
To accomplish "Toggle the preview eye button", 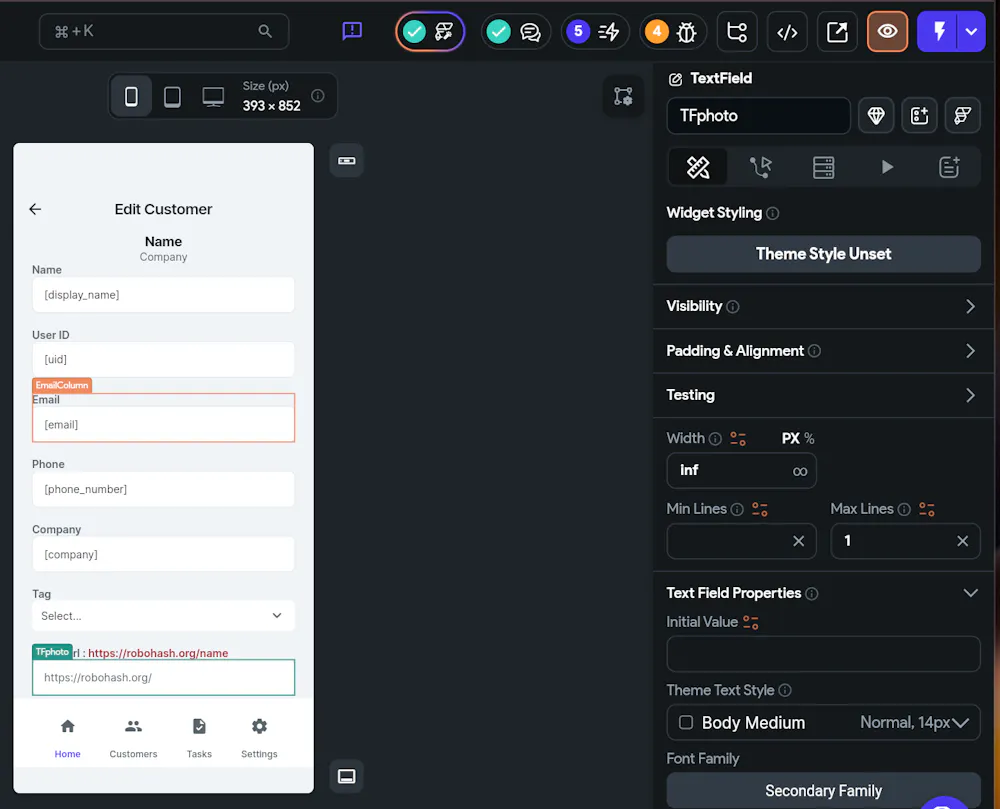I will (887, 31).
